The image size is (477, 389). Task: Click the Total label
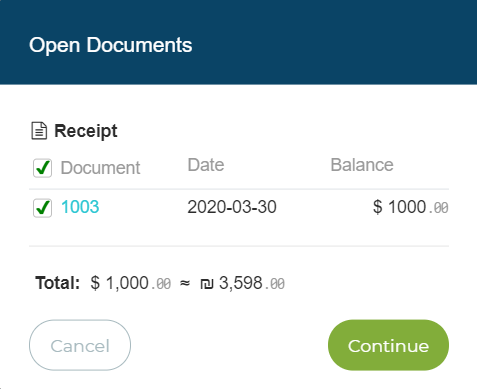(x=58, y=283)
